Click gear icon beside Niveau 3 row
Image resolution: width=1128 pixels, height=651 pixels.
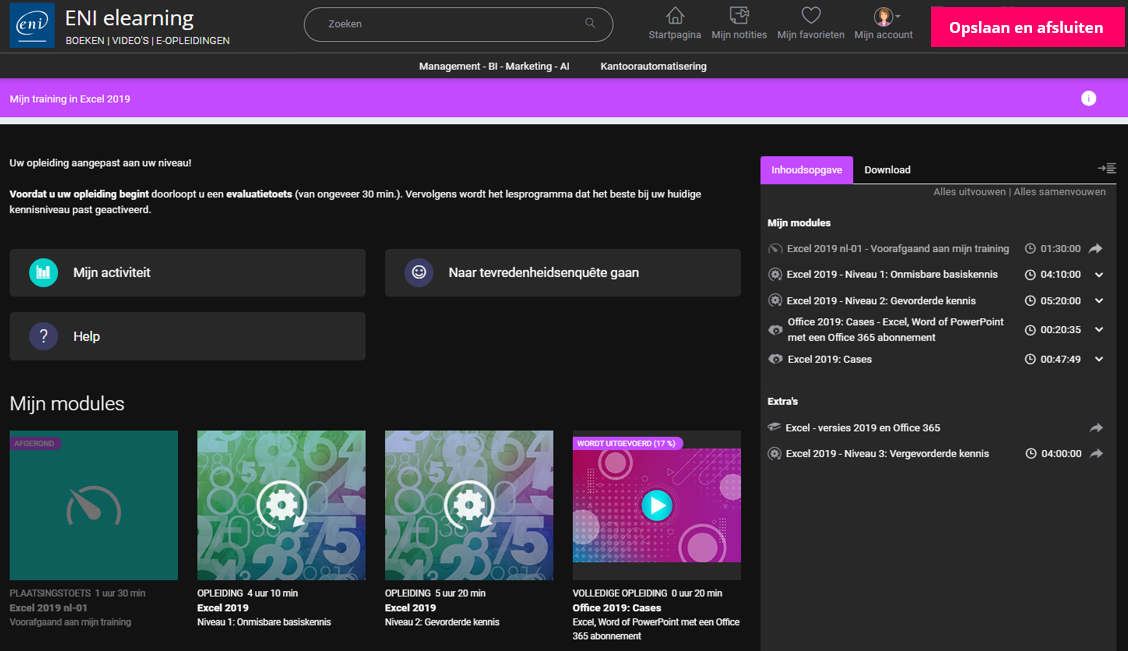(x=775, y=453)
